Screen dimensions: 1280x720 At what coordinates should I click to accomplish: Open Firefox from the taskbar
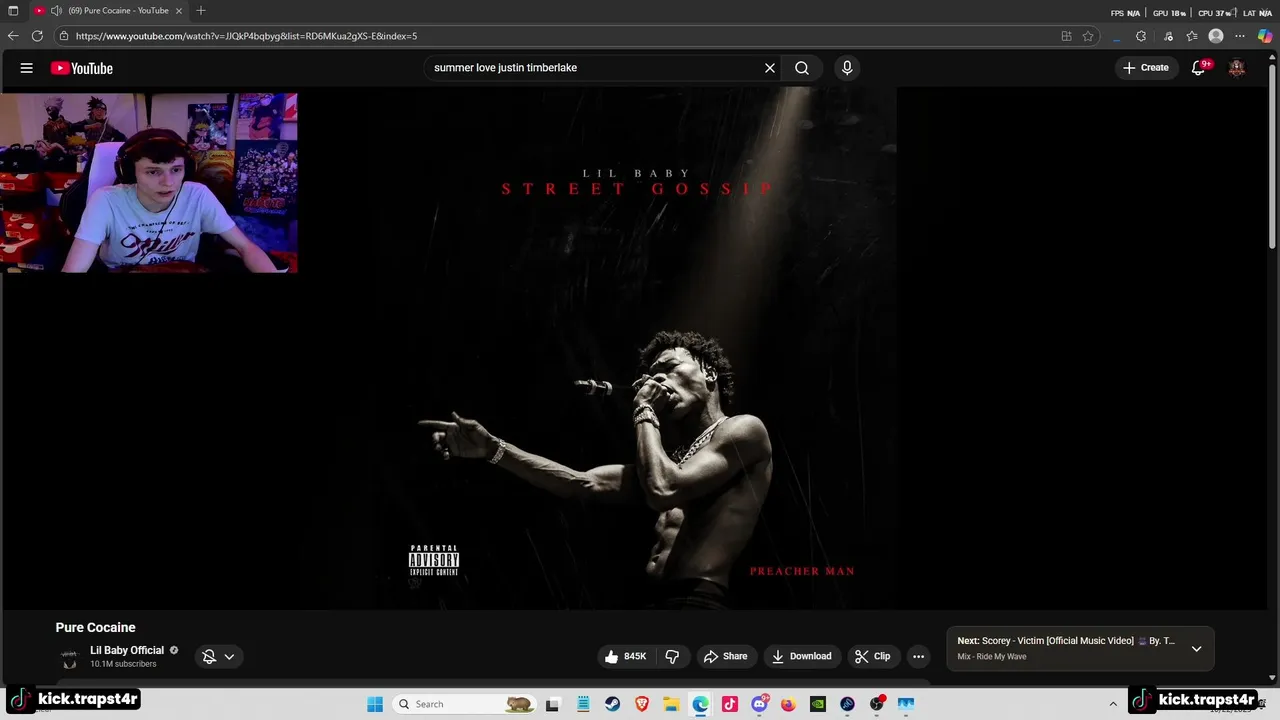point(788,704)
